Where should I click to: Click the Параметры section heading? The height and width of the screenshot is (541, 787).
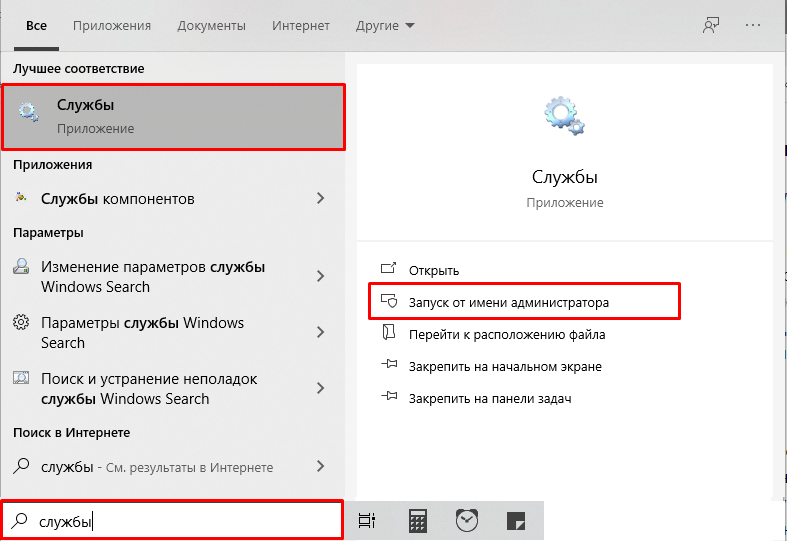(x=48, y=233)
